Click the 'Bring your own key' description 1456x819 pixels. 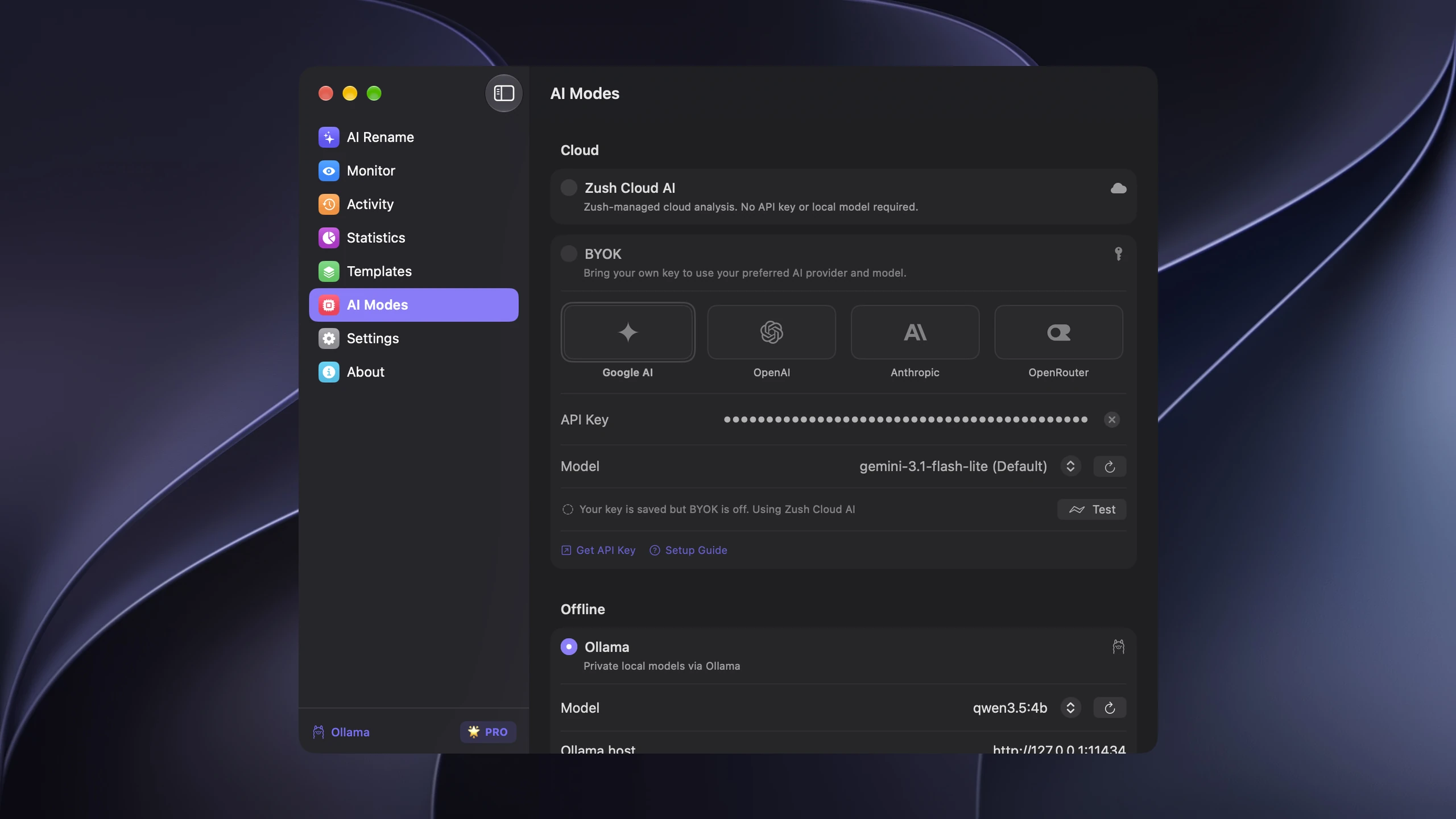point(744,273)
